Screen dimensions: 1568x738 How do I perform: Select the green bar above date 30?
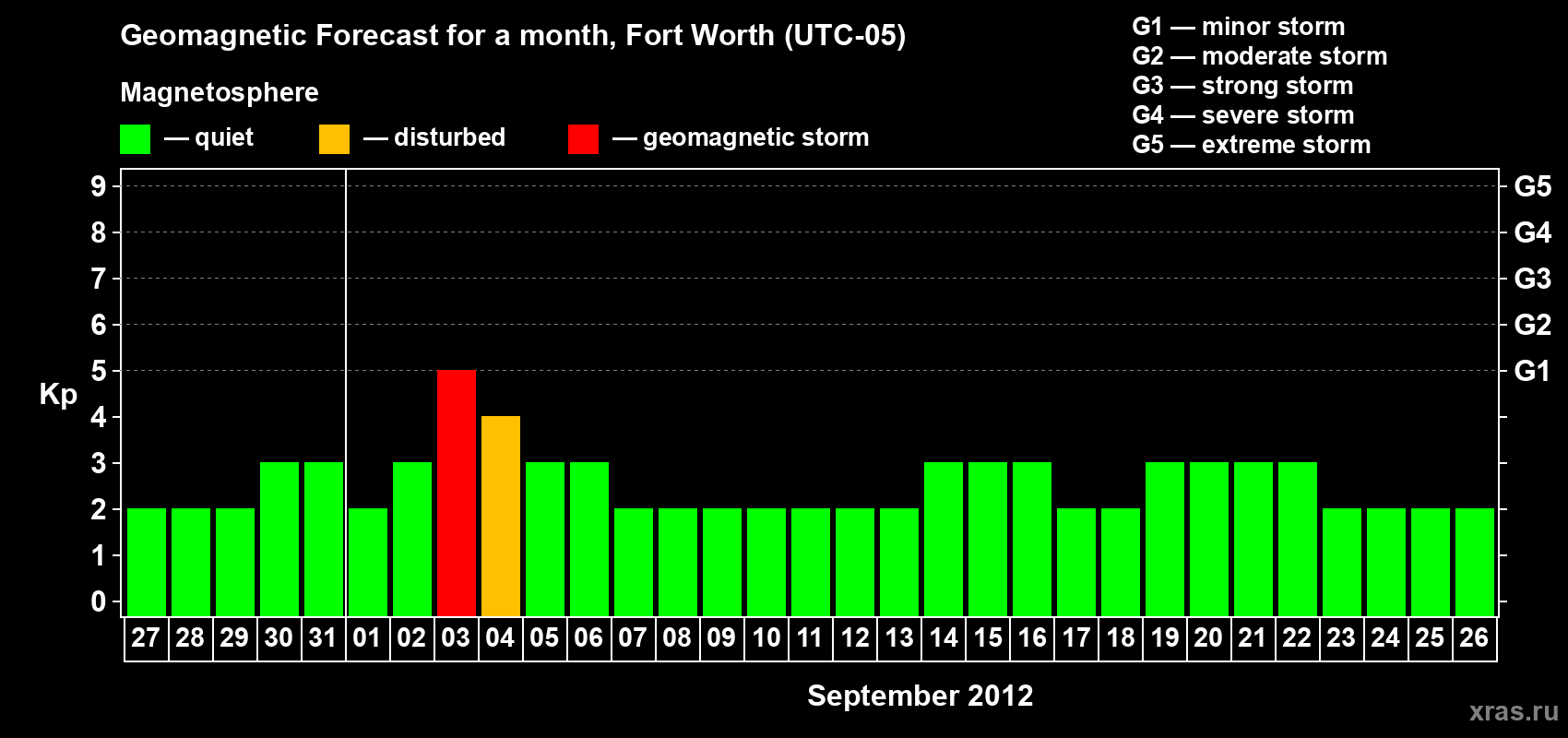(279, 539)
